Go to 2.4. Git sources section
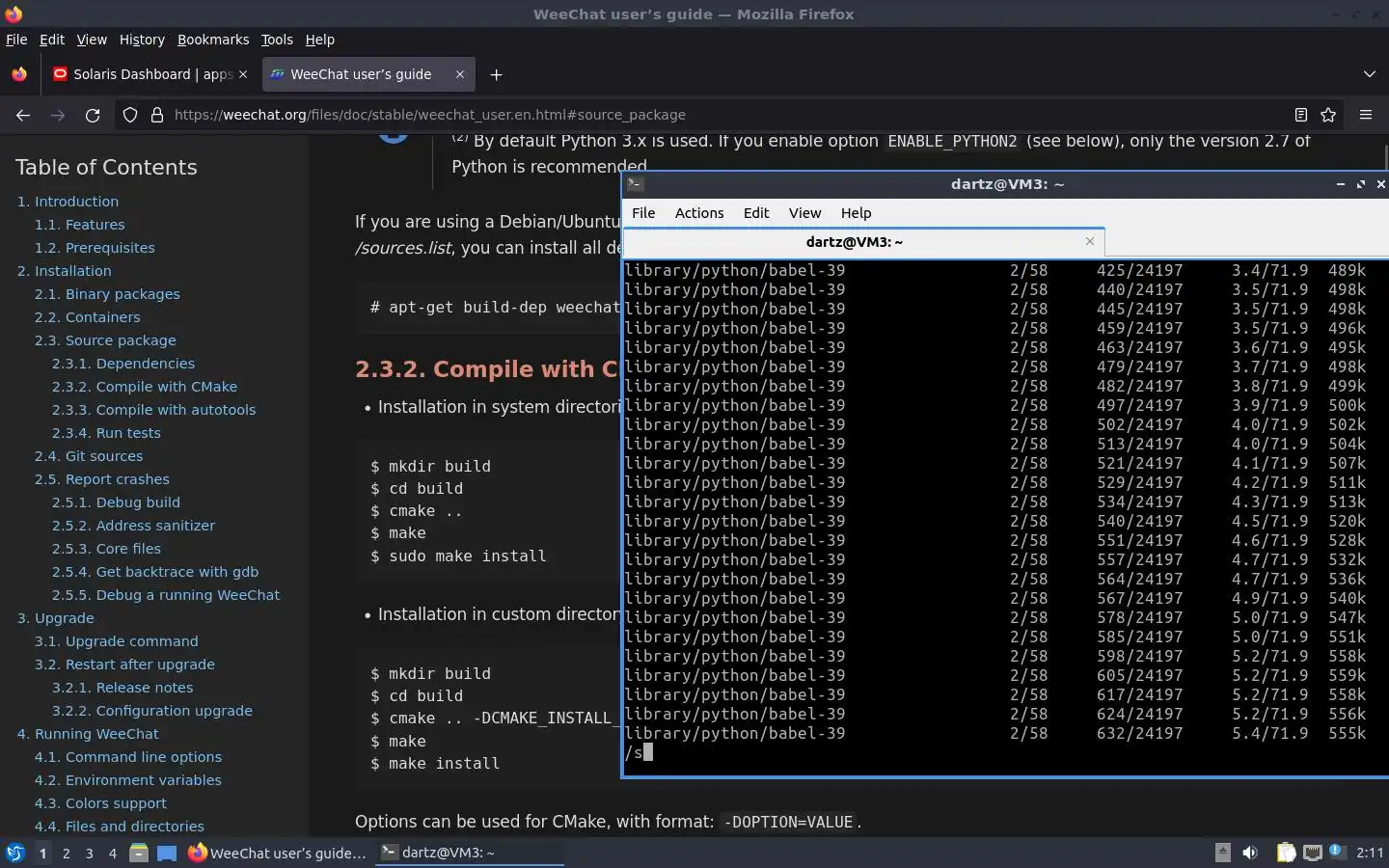 coord(89,456)
